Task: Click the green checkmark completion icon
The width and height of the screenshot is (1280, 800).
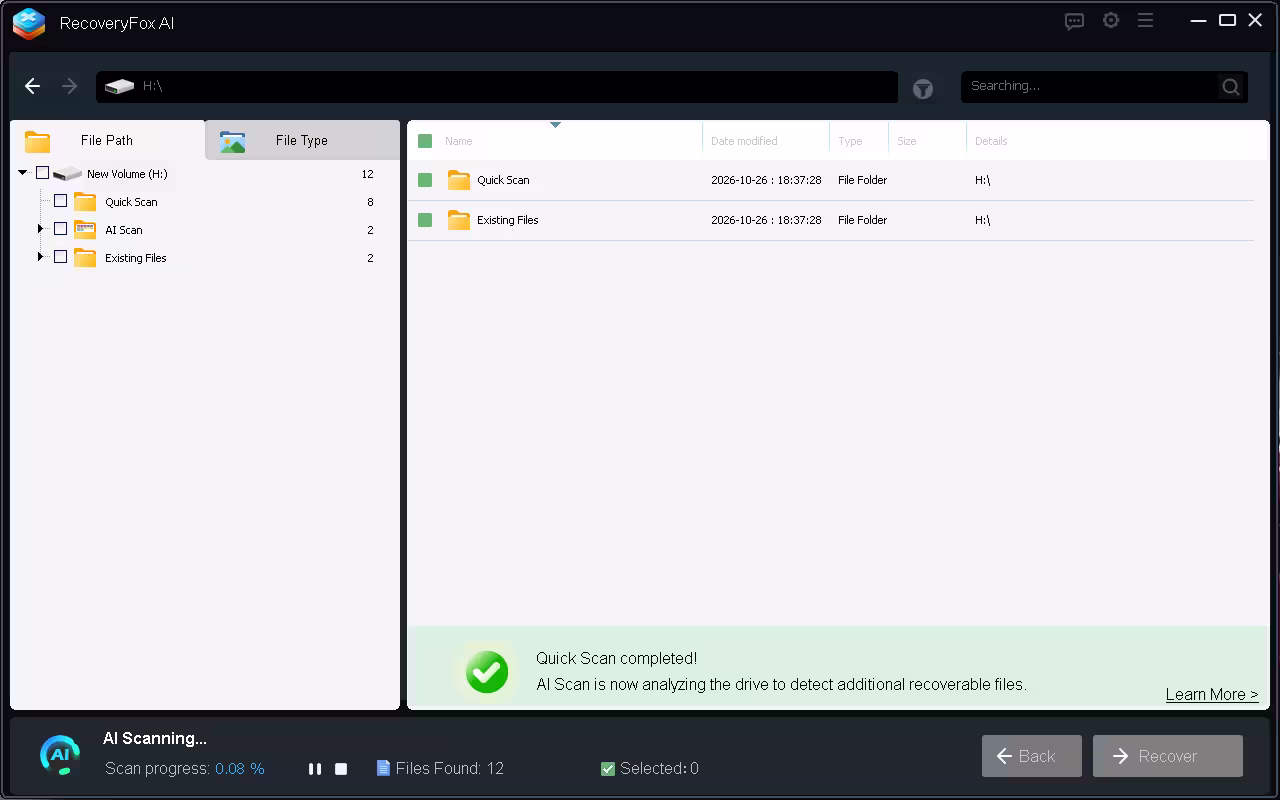Action: click(487, 672)
